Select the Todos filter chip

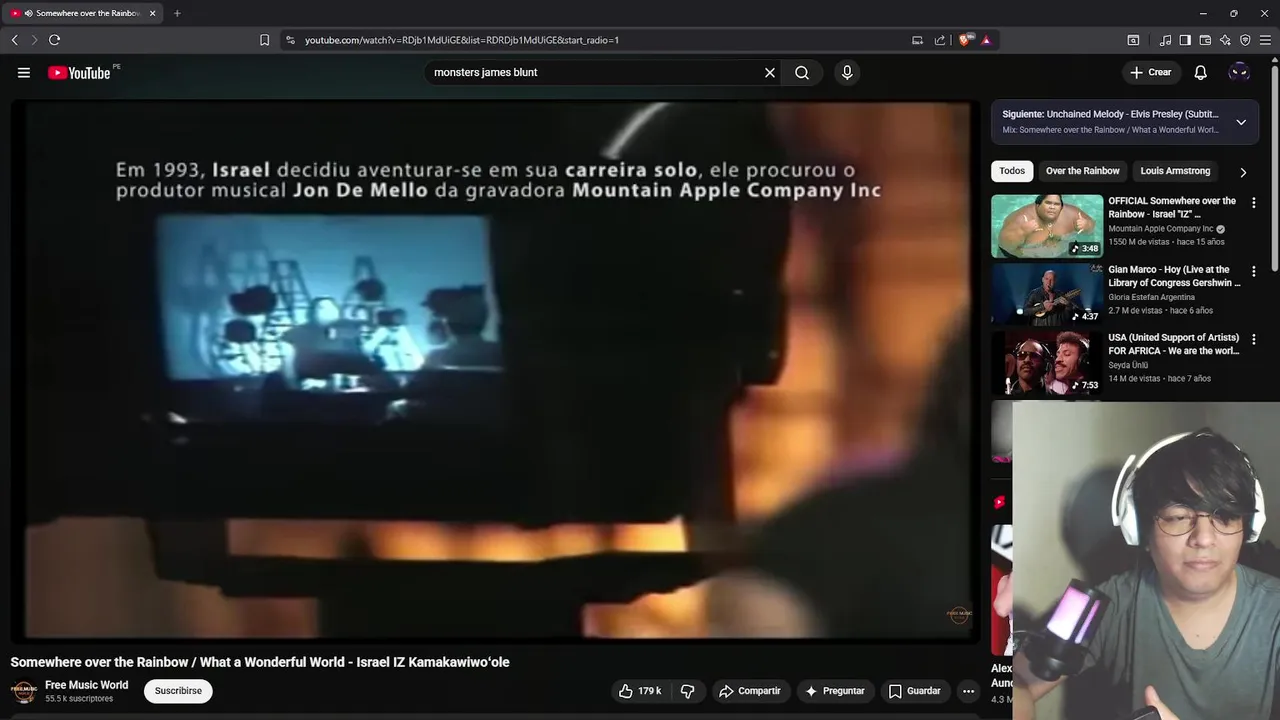click(1012, 171)
